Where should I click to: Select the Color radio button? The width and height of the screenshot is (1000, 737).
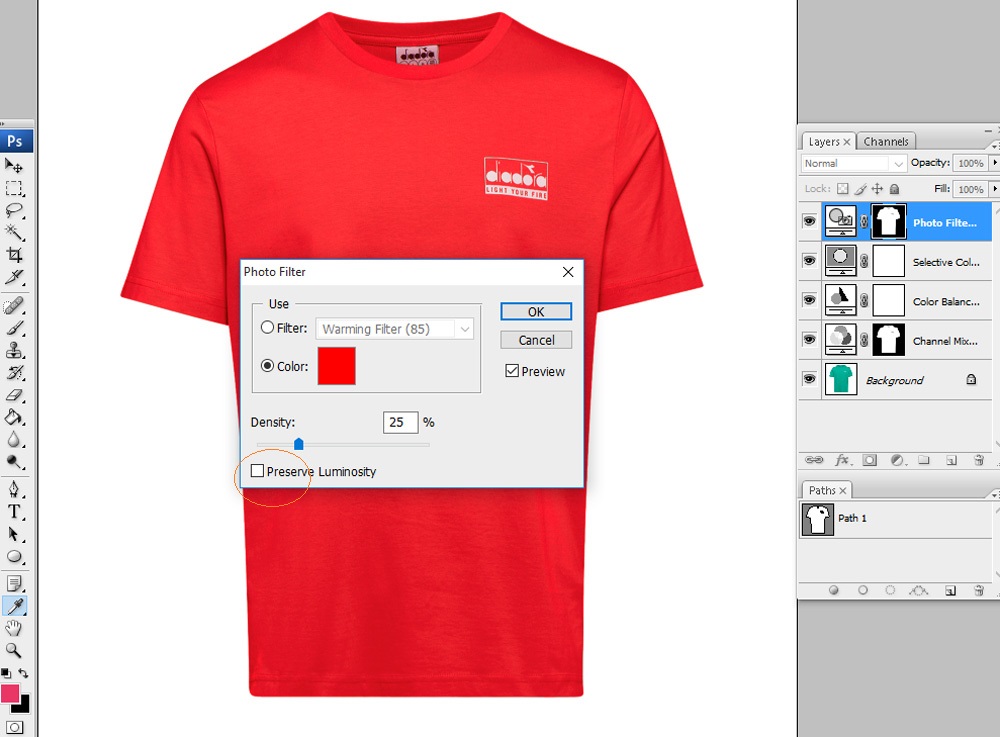coord(267,366)
